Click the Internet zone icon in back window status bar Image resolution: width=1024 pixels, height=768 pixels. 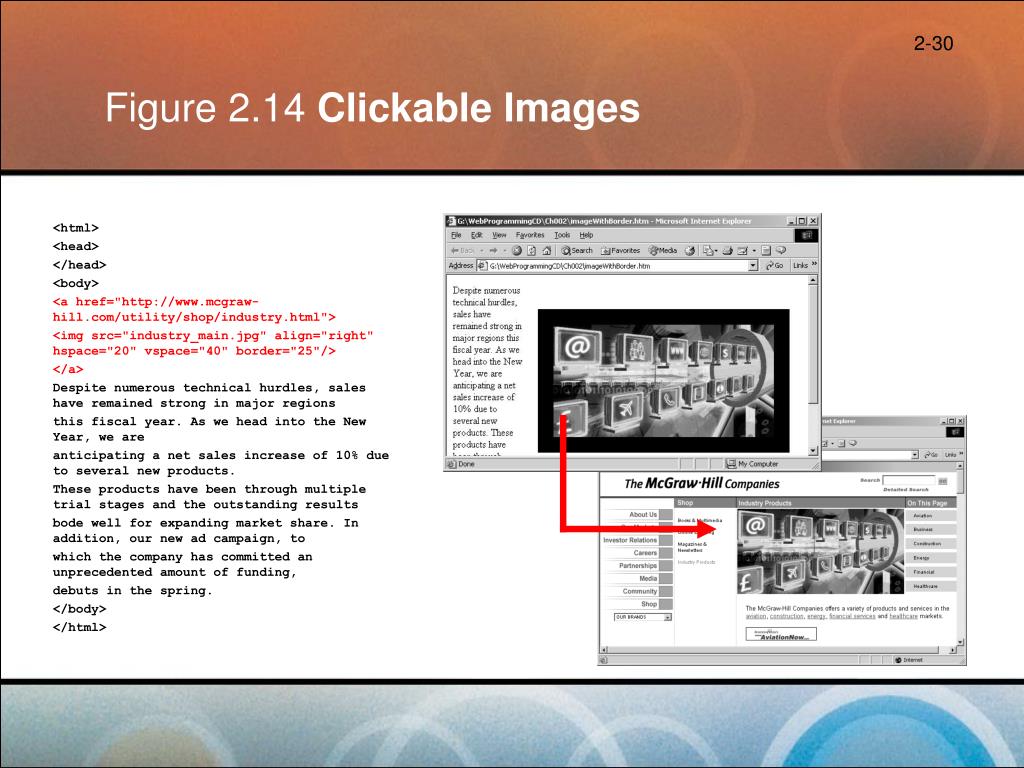(899, 660)
